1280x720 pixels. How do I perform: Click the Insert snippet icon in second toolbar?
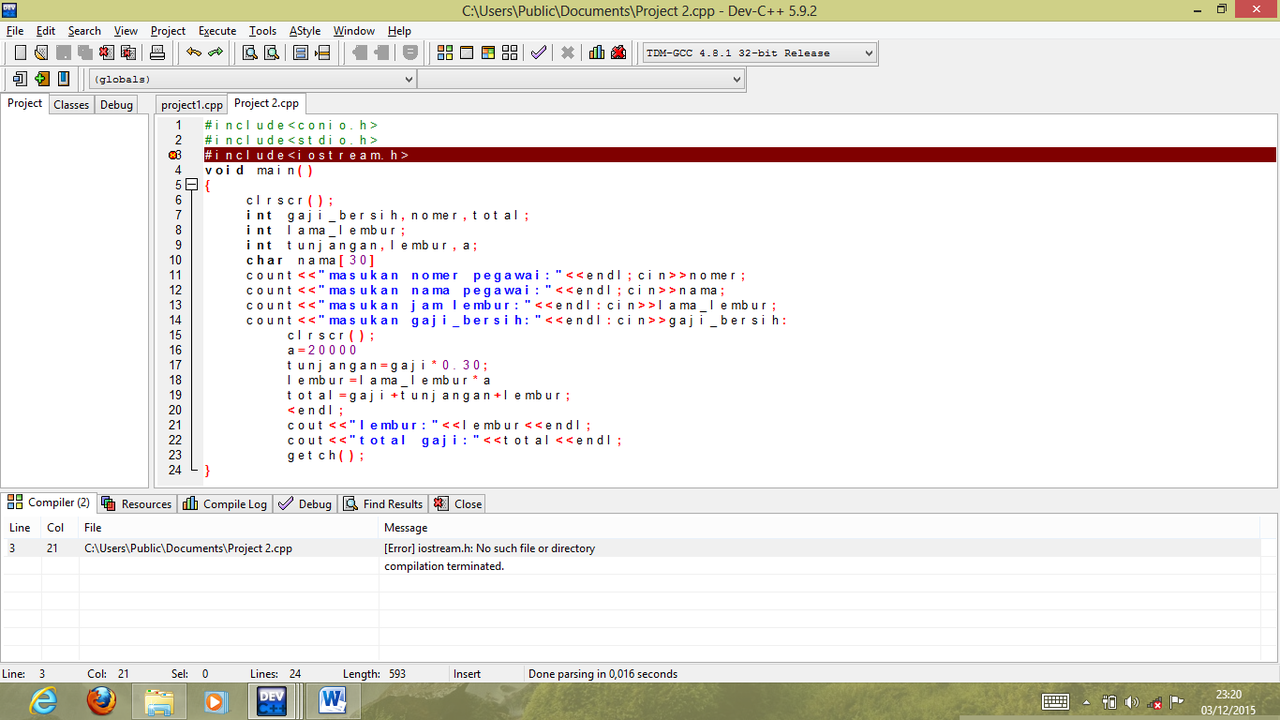(x=20, y=79)
